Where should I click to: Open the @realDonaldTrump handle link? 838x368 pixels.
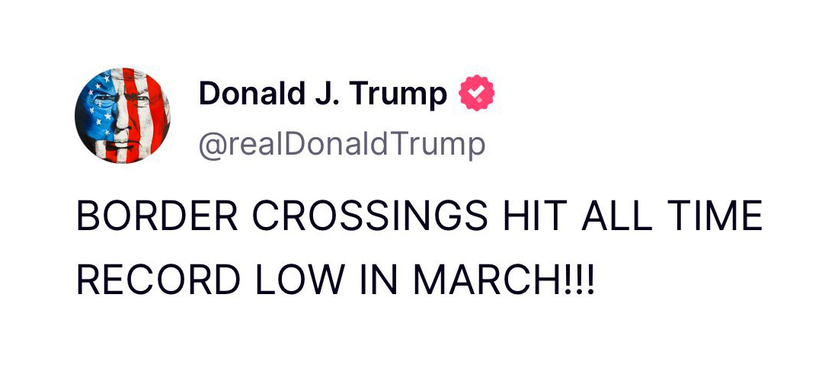point(342,145)
